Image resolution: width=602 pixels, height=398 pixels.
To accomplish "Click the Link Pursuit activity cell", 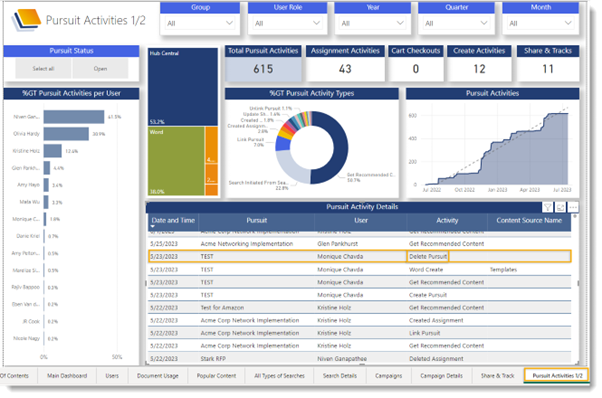I will pos(425,333).
